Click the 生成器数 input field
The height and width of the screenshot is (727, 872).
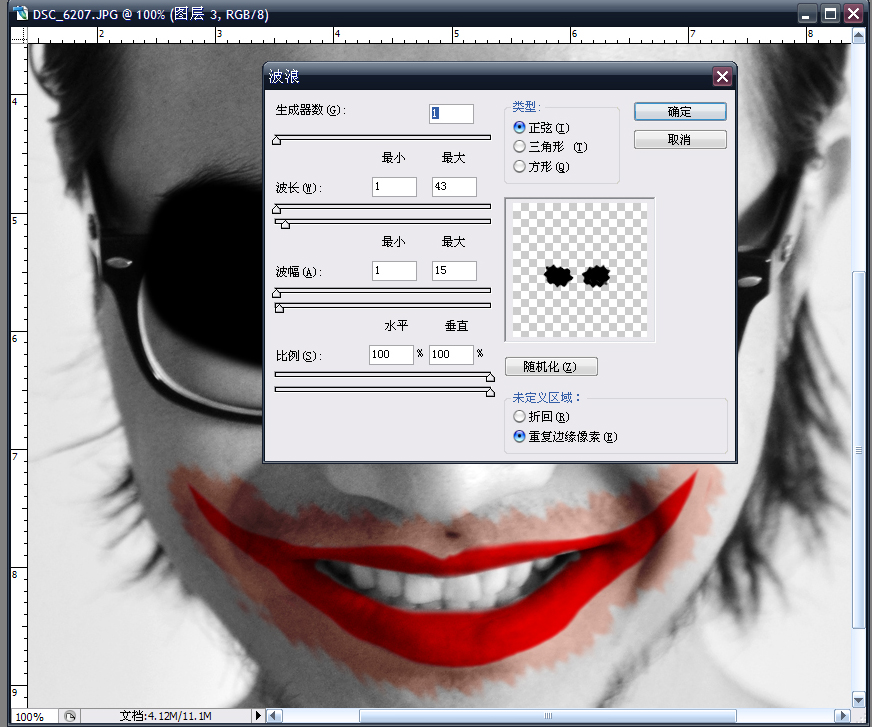coord(451,113)
